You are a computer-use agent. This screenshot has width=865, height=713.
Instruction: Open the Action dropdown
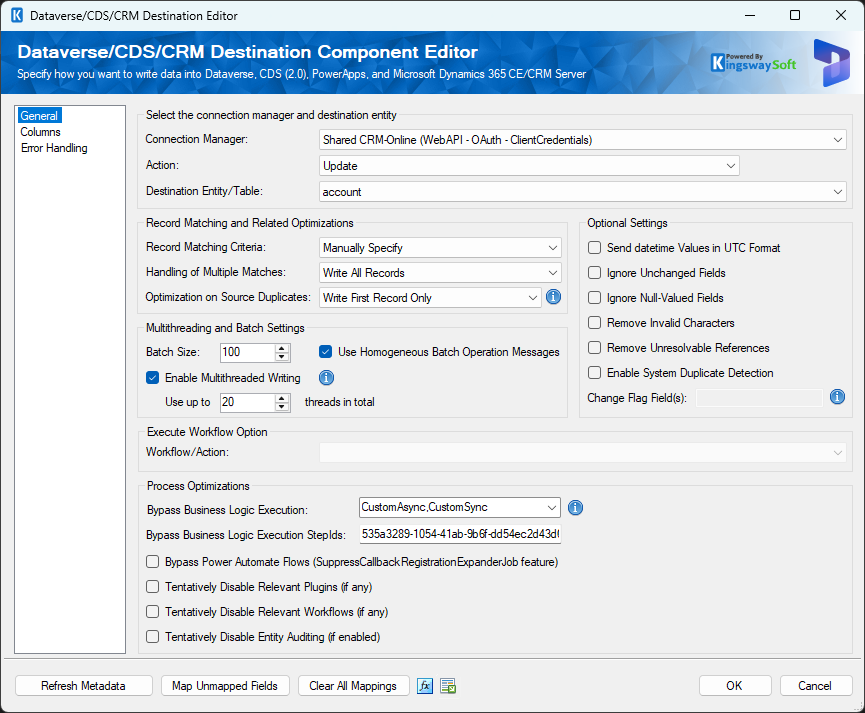click(731, 165)
